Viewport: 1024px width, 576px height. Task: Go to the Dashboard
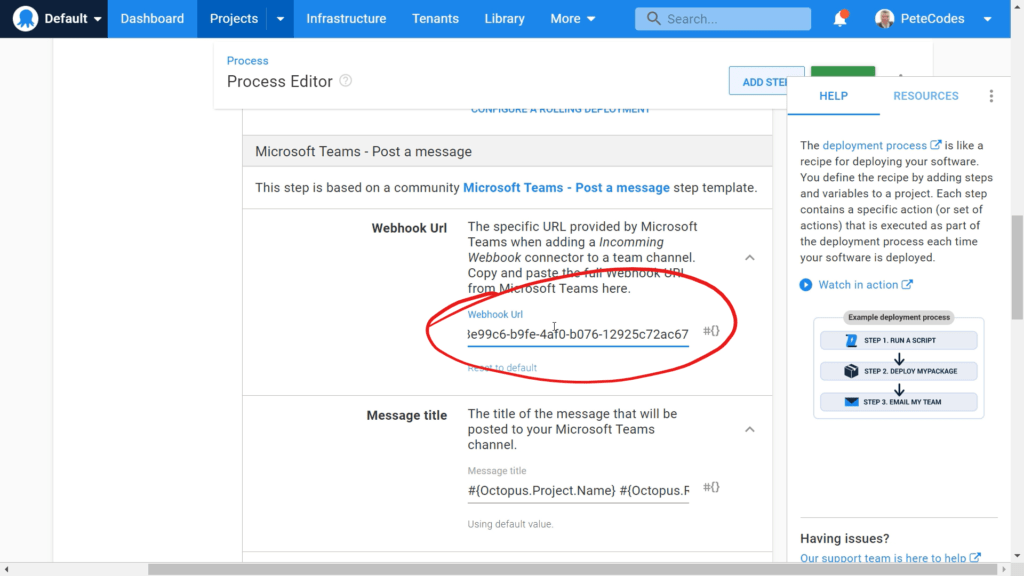(x=152, y=18)
